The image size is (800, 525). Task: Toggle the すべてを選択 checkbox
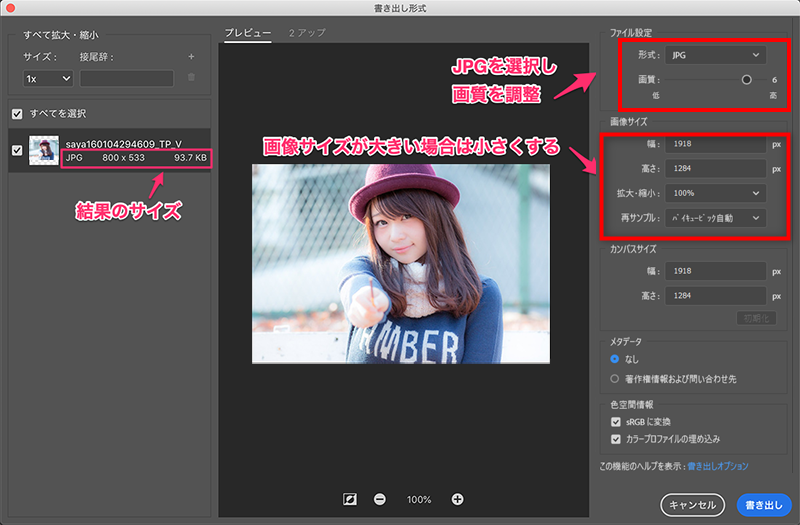[17, 113]
